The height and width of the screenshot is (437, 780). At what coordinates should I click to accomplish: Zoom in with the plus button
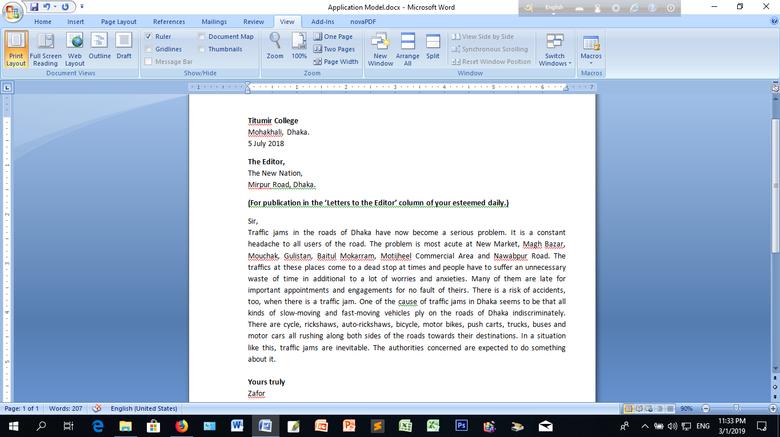tap(773, 409)
